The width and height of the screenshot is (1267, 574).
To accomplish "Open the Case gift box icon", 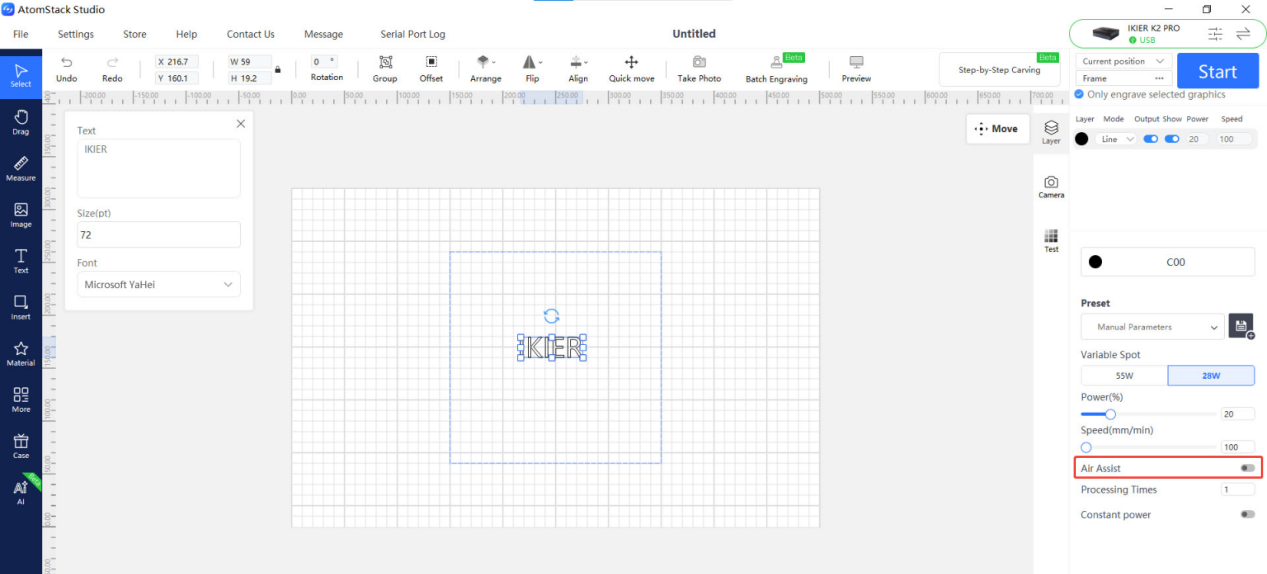I will [x=21, y=446].
